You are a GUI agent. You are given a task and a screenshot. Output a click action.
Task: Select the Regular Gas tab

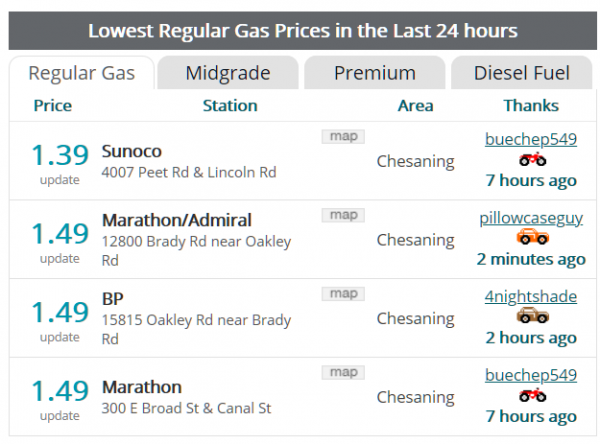[x=82, y=73]
